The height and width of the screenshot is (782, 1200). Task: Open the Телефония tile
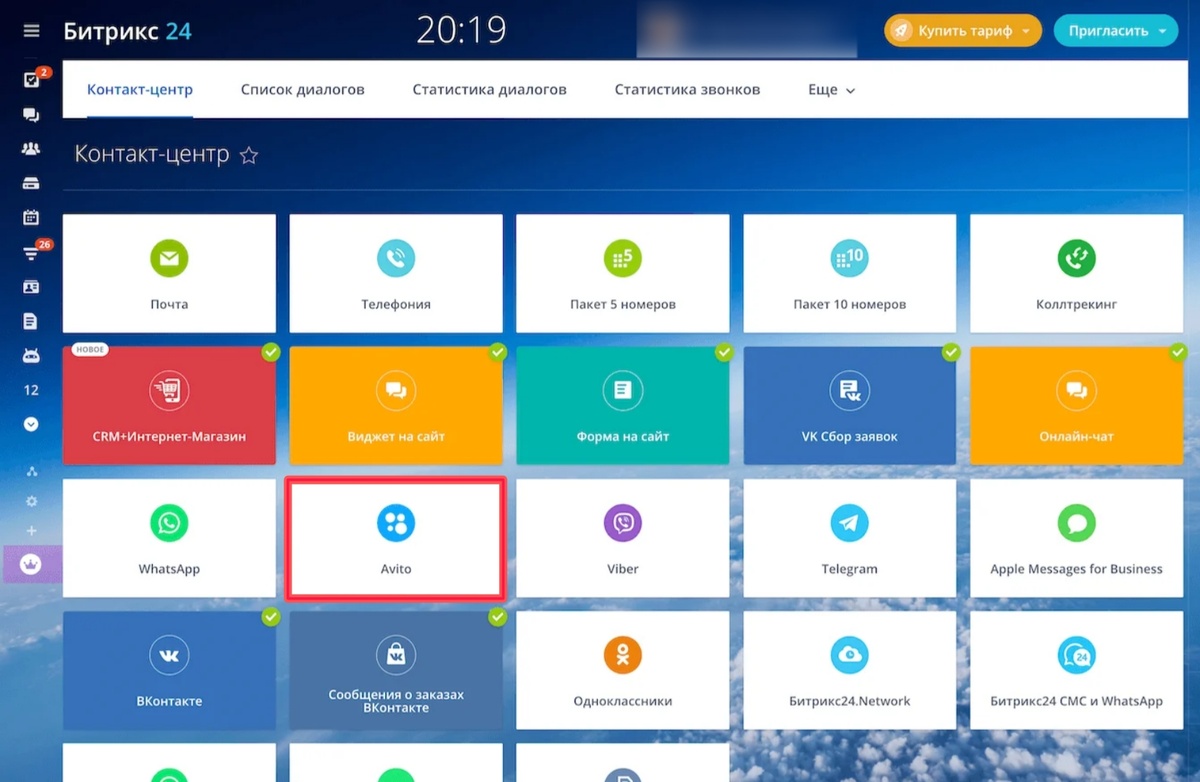pos(396,273)
